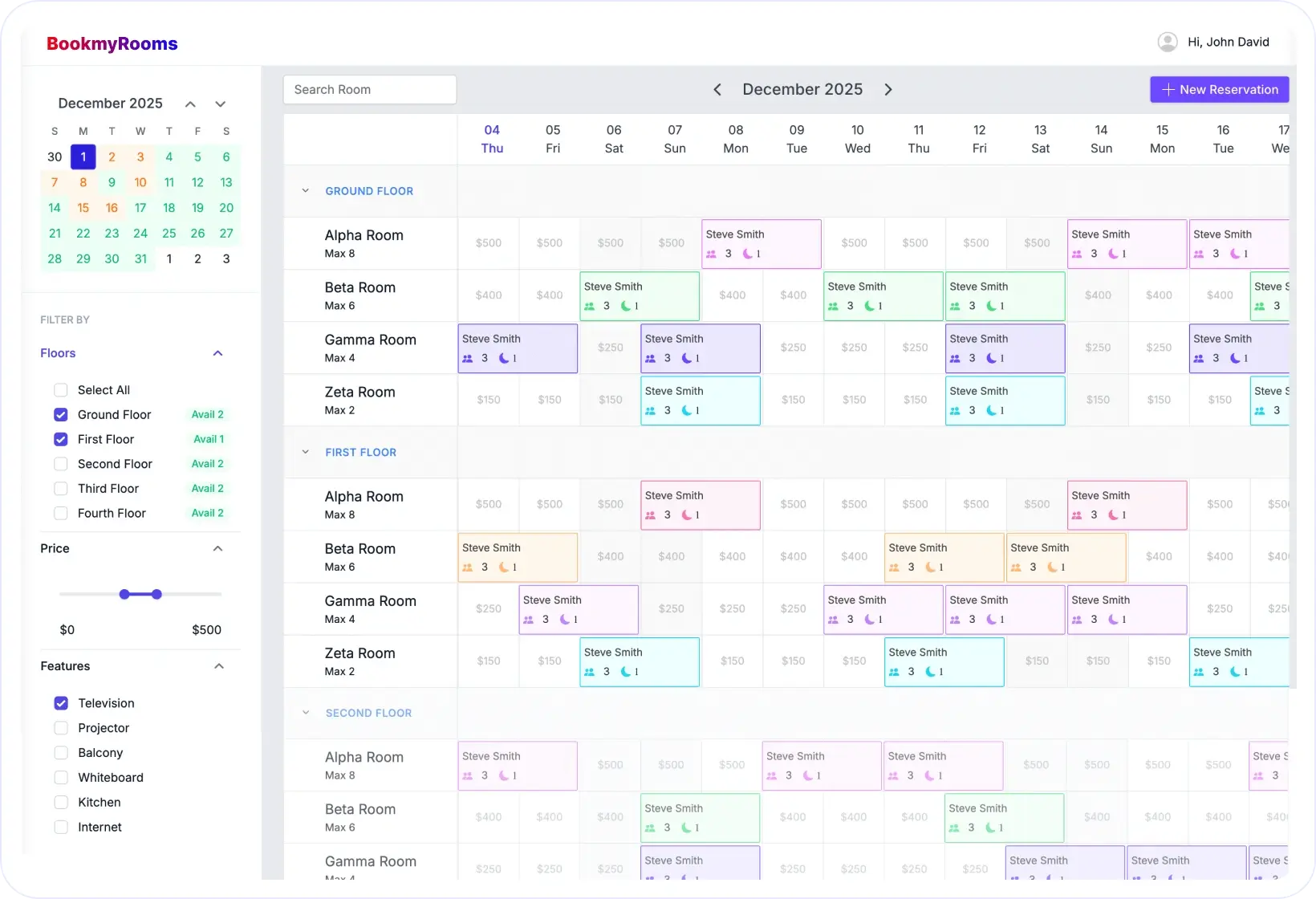Click the New Reservation button
Screen dimensions: 1316x899
click(x=1219, y=90)
